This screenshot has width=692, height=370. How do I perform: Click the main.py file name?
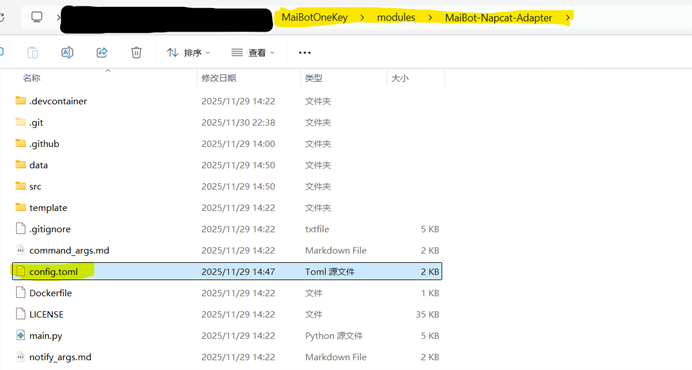click(x=46, y=336)
